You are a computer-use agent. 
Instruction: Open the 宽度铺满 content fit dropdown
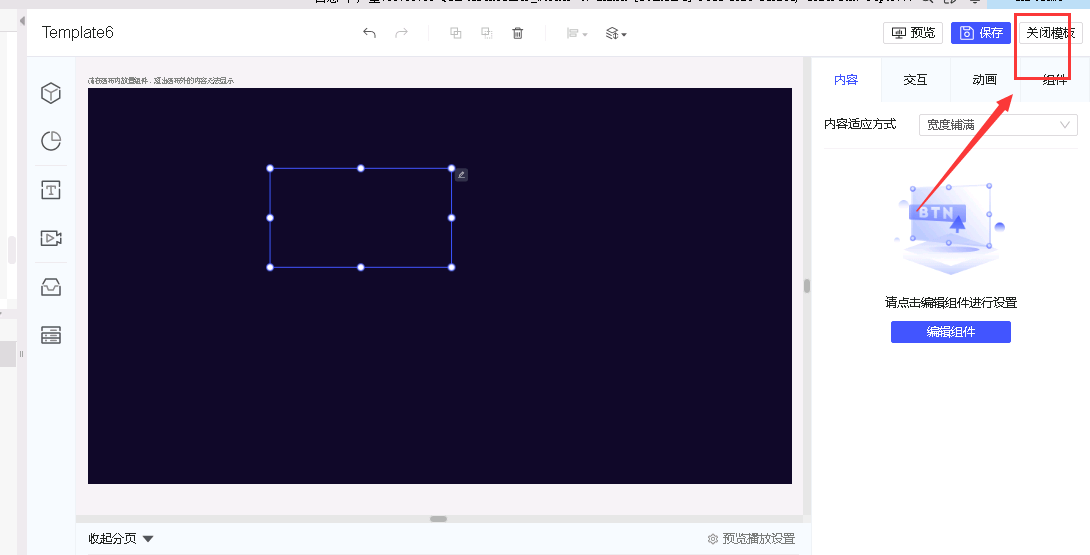998,124
